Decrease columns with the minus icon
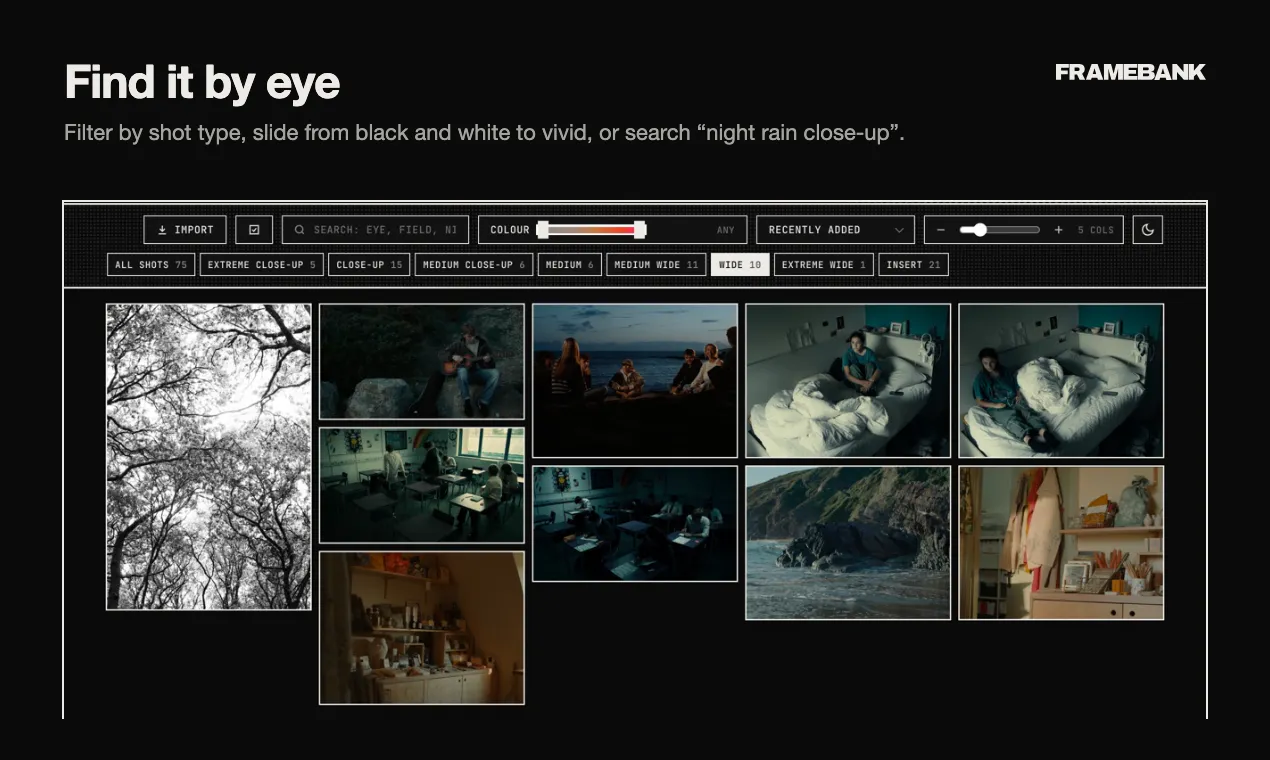Viewport: 1270px width, 760px height. pos(940,230)
